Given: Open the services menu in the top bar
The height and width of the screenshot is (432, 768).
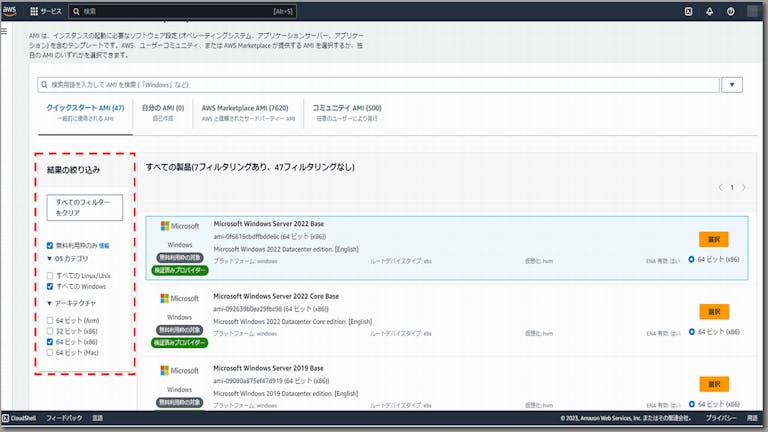Looking at the screenshot, I should click(46, 11).
